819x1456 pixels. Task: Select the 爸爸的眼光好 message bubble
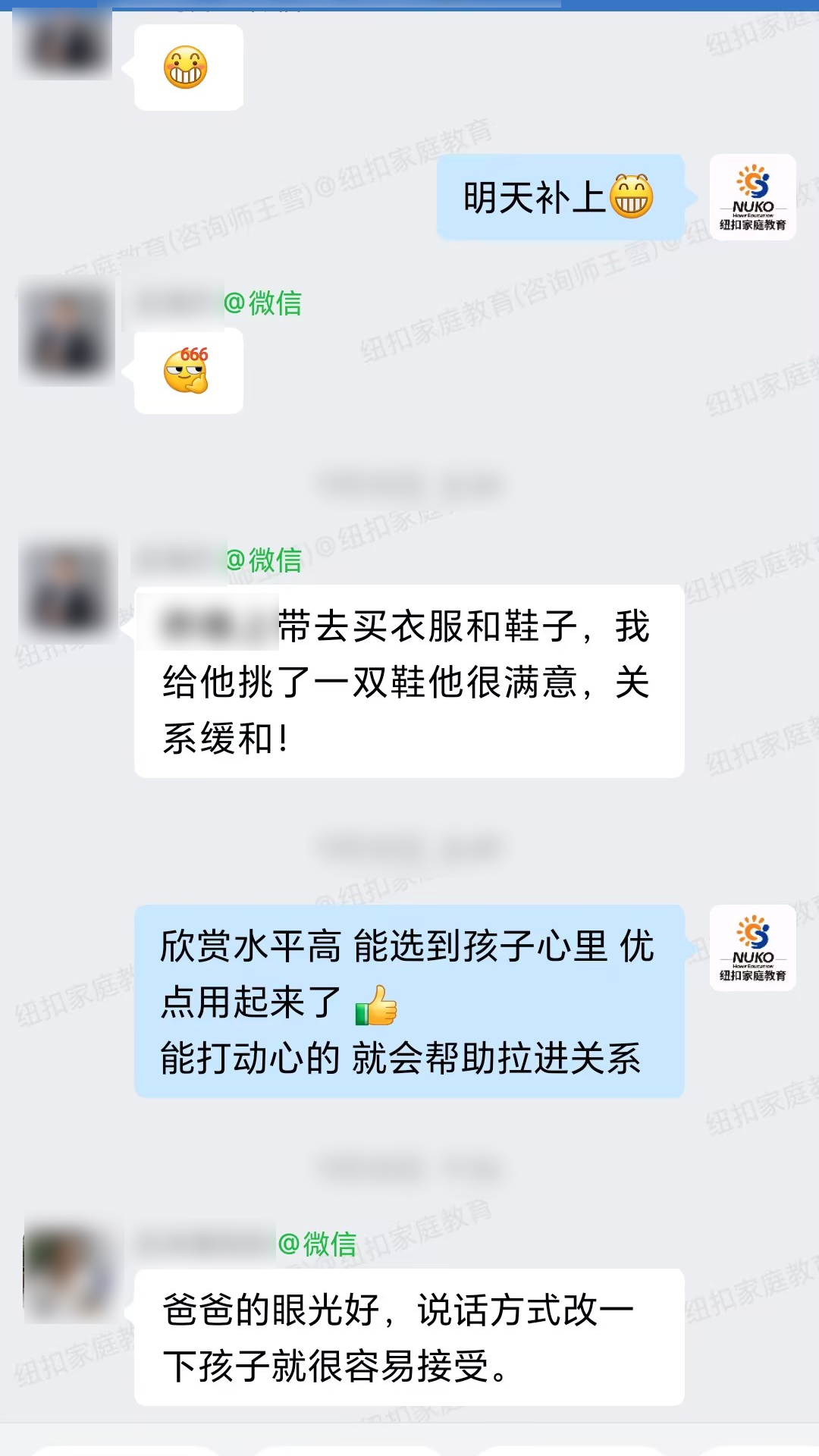click(x=409, y=1337)
